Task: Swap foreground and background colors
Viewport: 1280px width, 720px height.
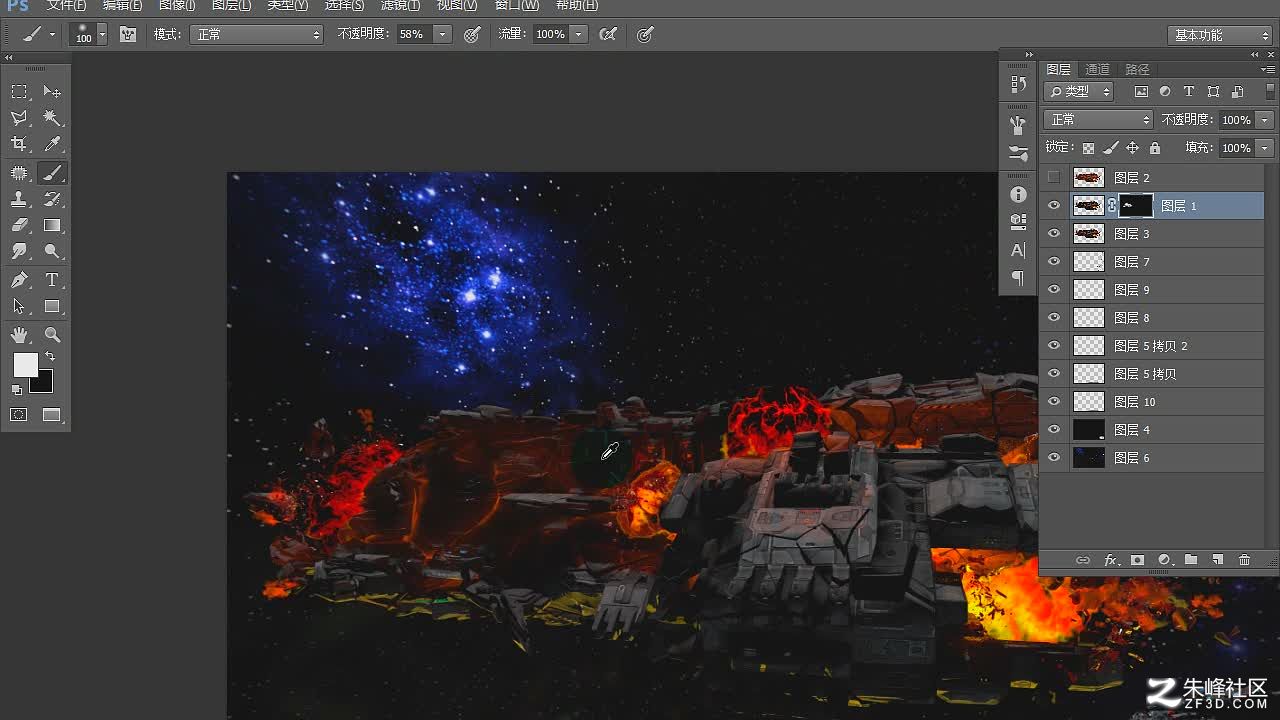Action: pos(50,356)
